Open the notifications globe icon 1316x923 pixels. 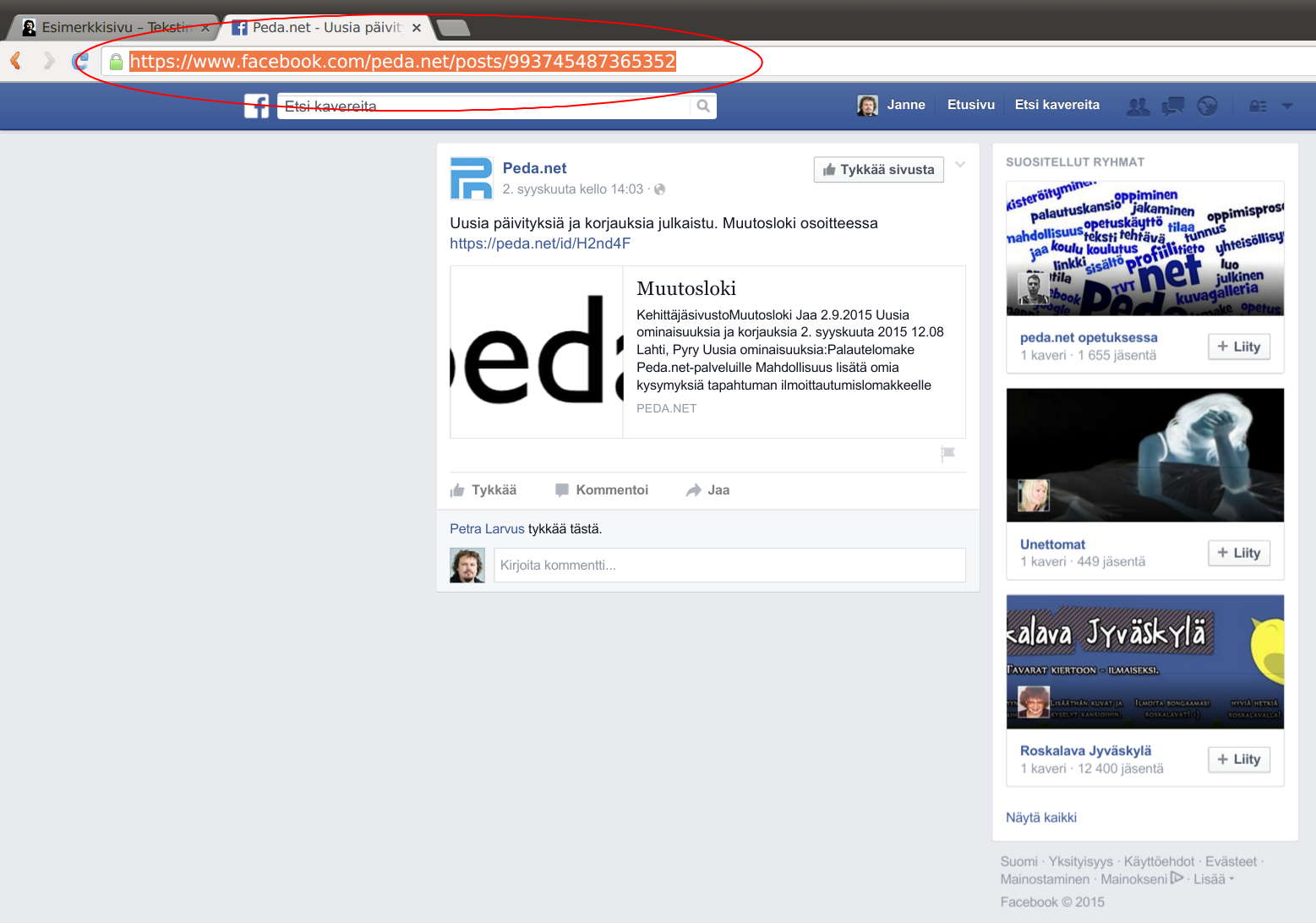point(1207,106)
